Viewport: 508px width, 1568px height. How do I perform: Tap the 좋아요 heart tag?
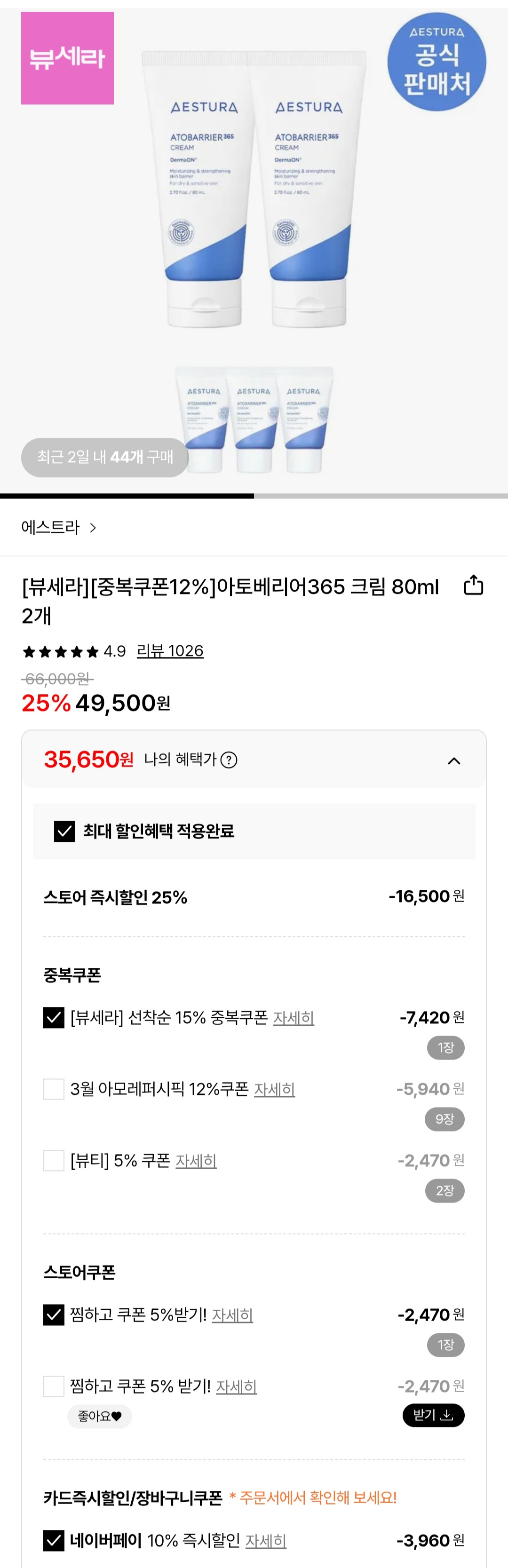tap(100, 1417)
